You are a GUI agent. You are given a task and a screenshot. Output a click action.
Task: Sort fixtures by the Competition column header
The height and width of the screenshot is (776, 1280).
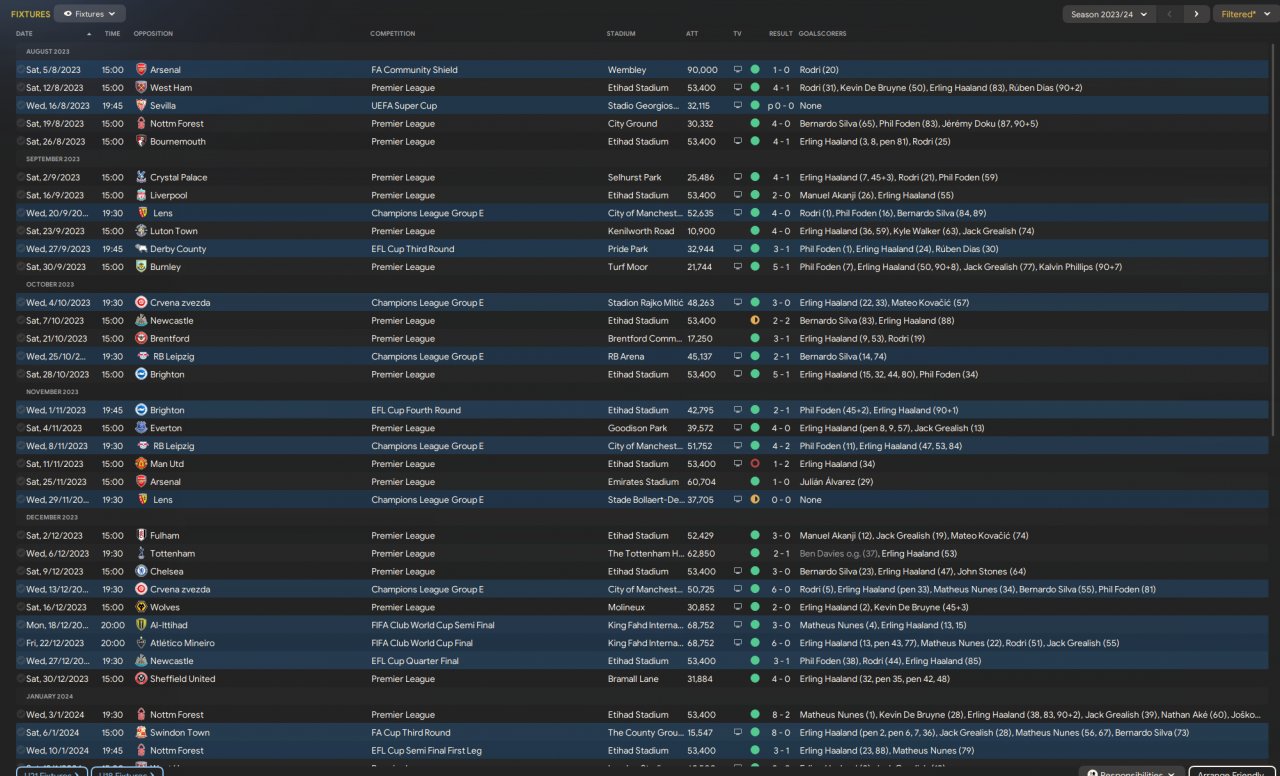click(x=392, y=34)
